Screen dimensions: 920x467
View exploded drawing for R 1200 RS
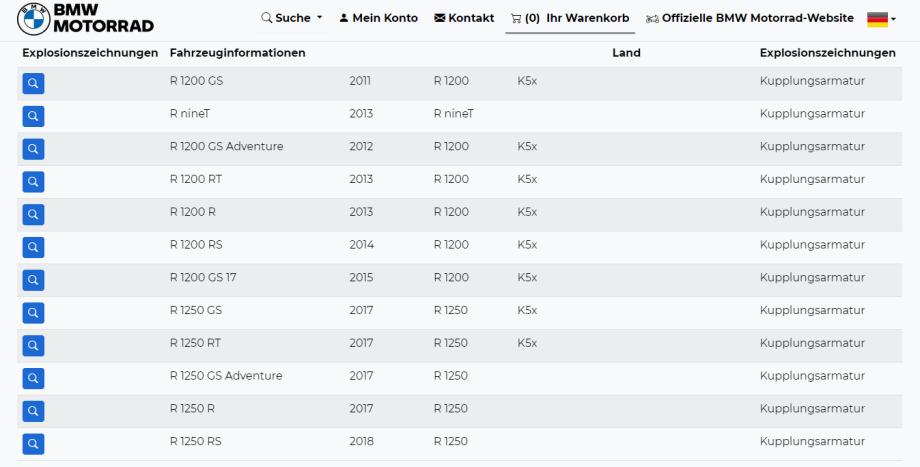pos(33,247)
